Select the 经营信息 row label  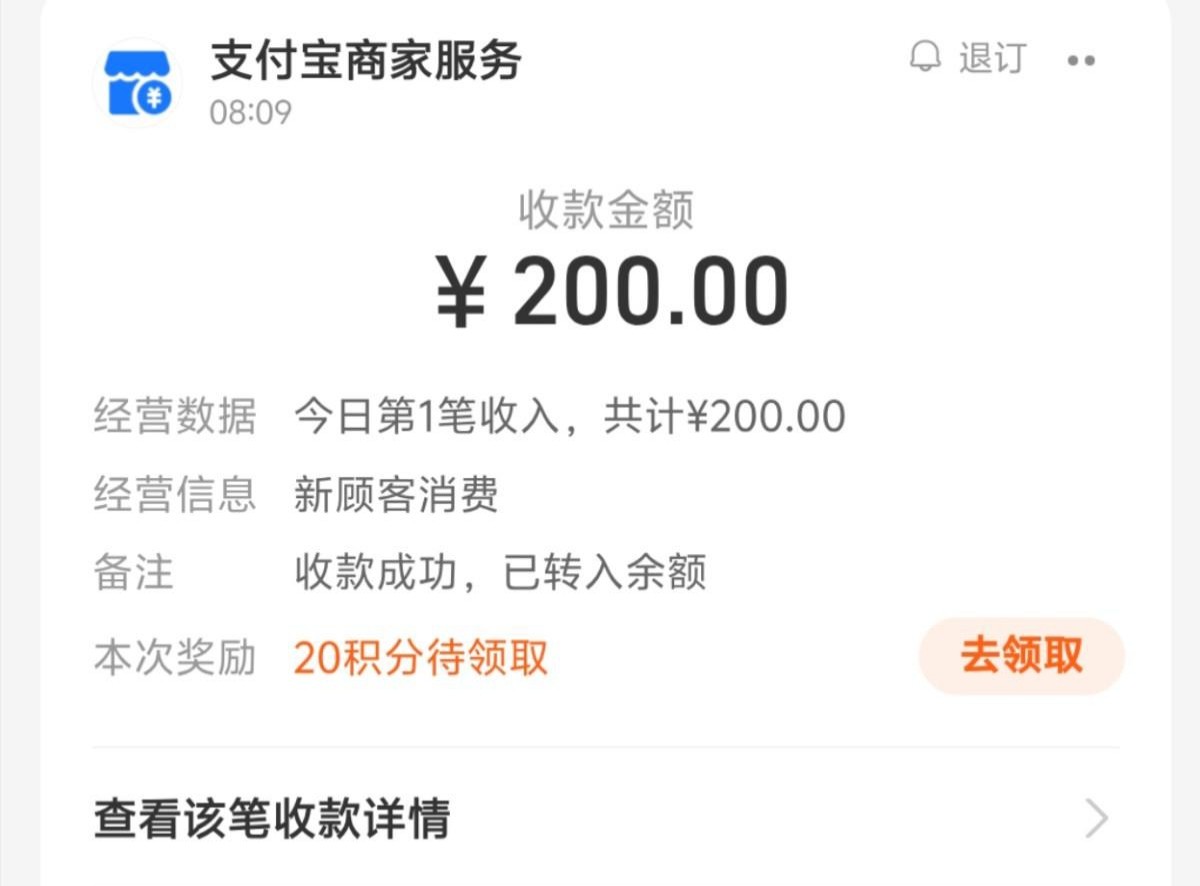pos(175,495)
